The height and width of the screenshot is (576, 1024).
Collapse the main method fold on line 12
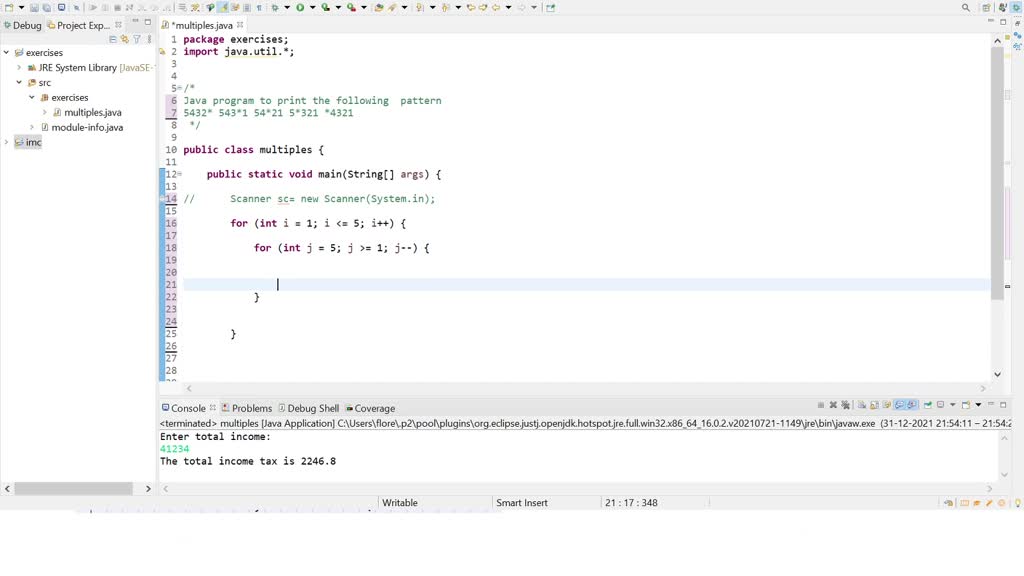[x=180, y=174]
